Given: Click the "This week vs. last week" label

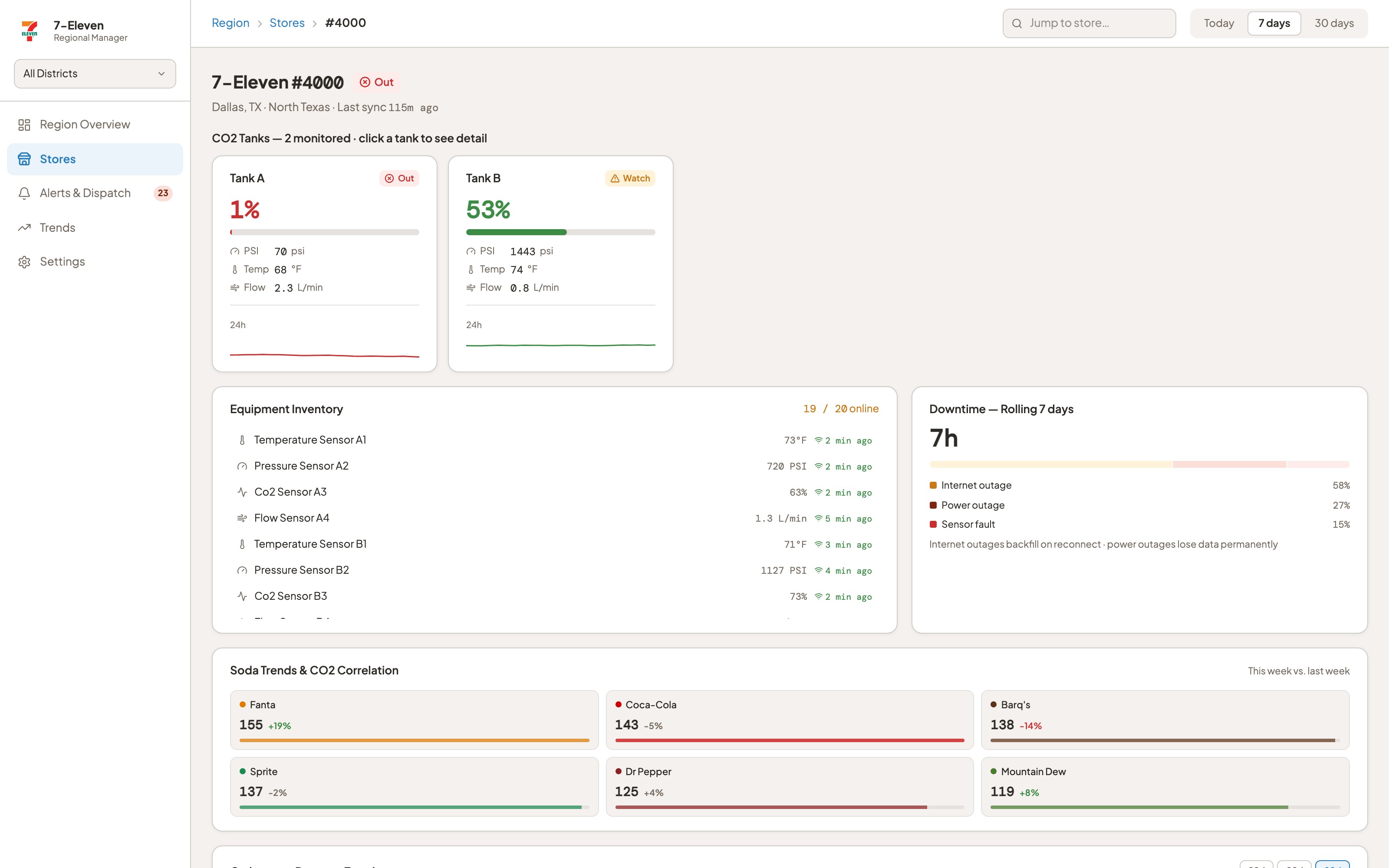Looking at the screenshot, I should coord(1298,671).
